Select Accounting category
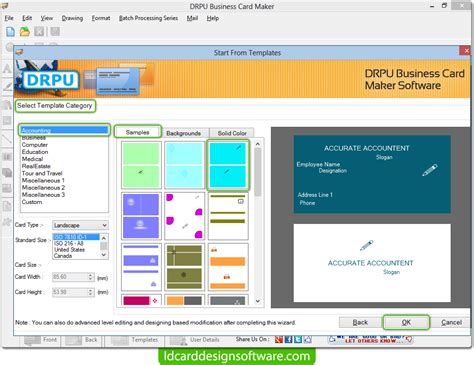Image resolution: width=474 pixels, height=365 pixels. pyautogui.click(x=64, y=130)
